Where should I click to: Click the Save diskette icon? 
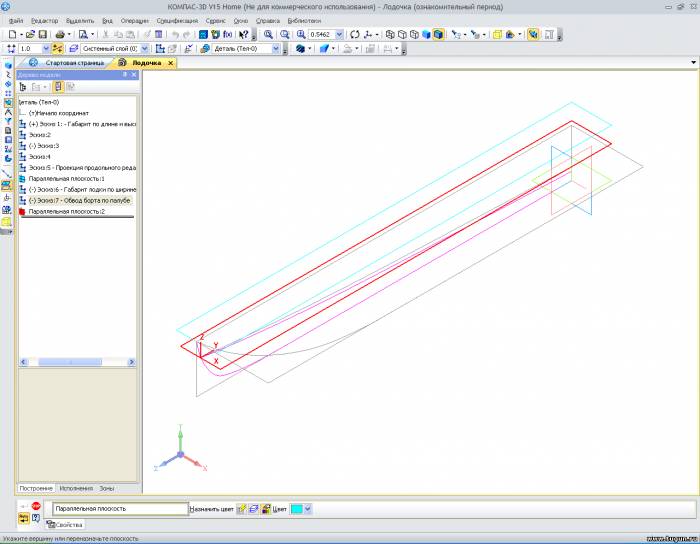pyautogui.click(x=42, y=34)
